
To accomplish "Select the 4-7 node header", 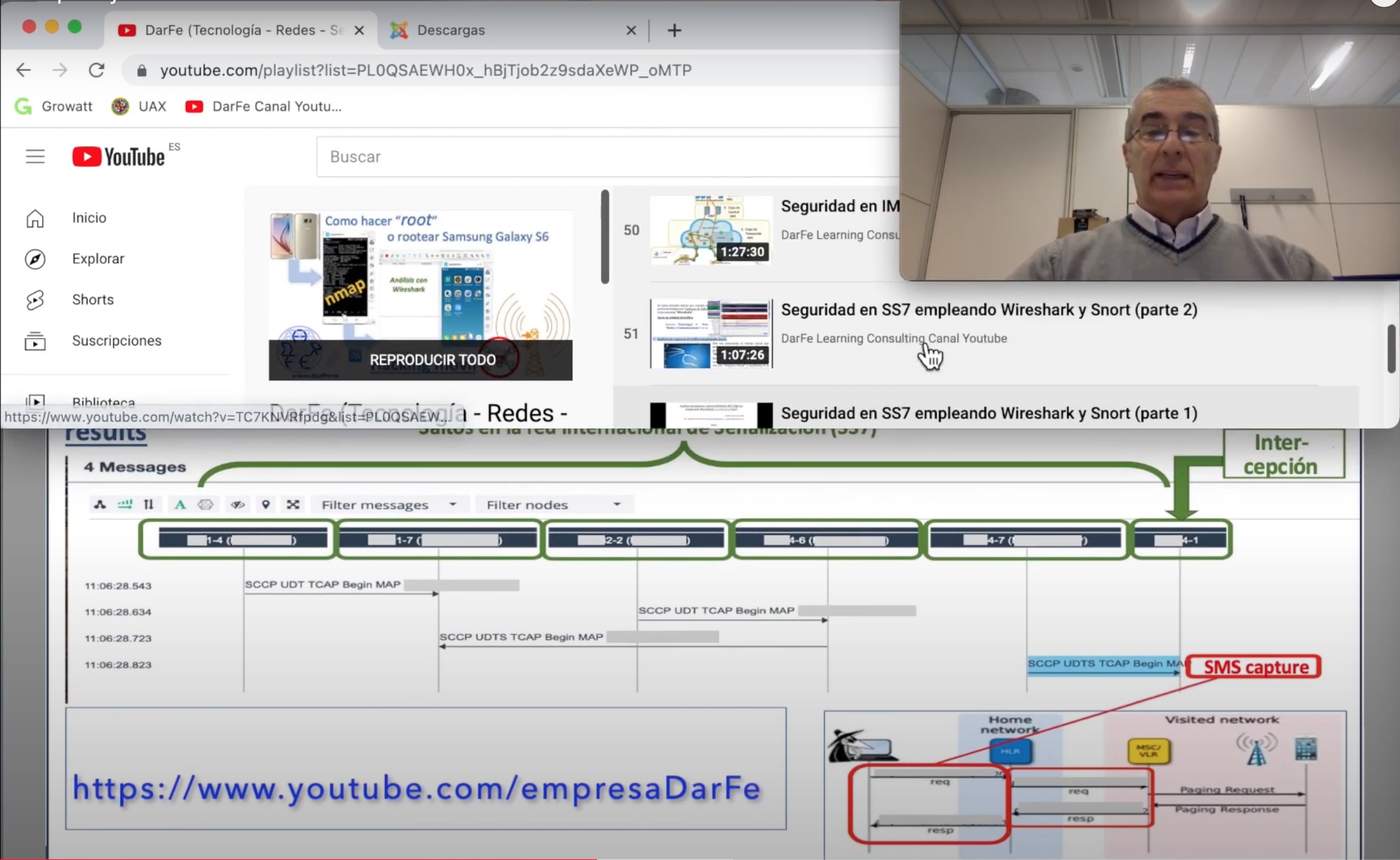I will coord(1025,539).
